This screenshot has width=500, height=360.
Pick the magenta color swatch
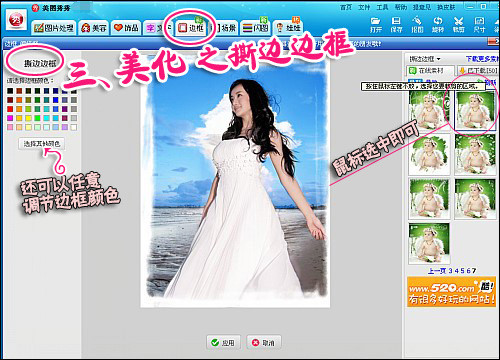pyautogui.click(x=10, y=118)
